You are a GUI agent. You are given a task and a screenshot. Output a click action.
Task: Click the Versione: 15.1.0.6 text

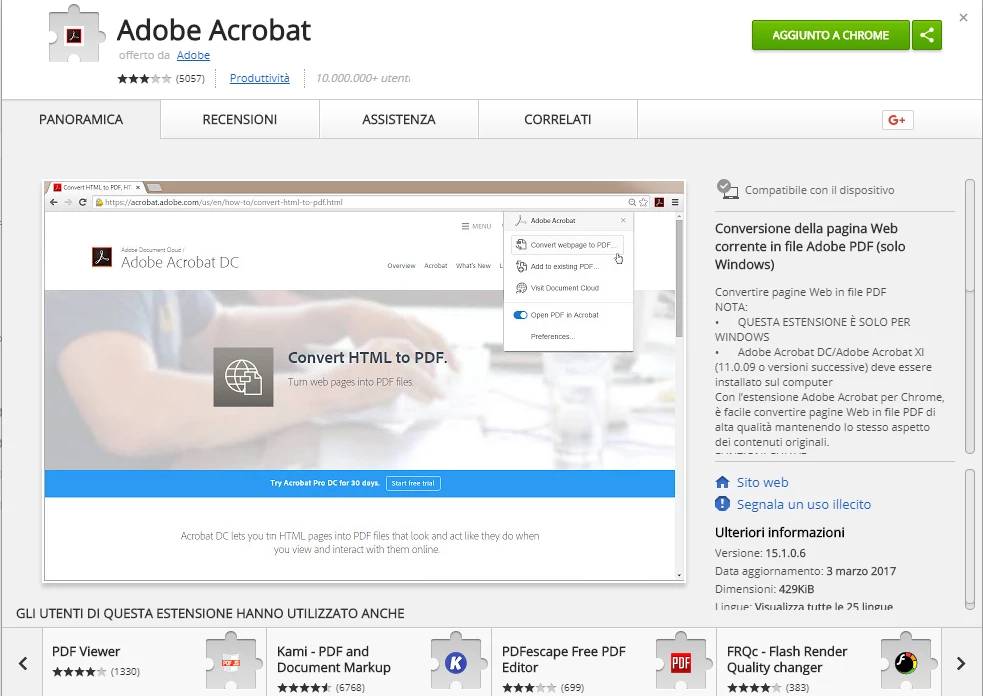click(x=760, y=553)
